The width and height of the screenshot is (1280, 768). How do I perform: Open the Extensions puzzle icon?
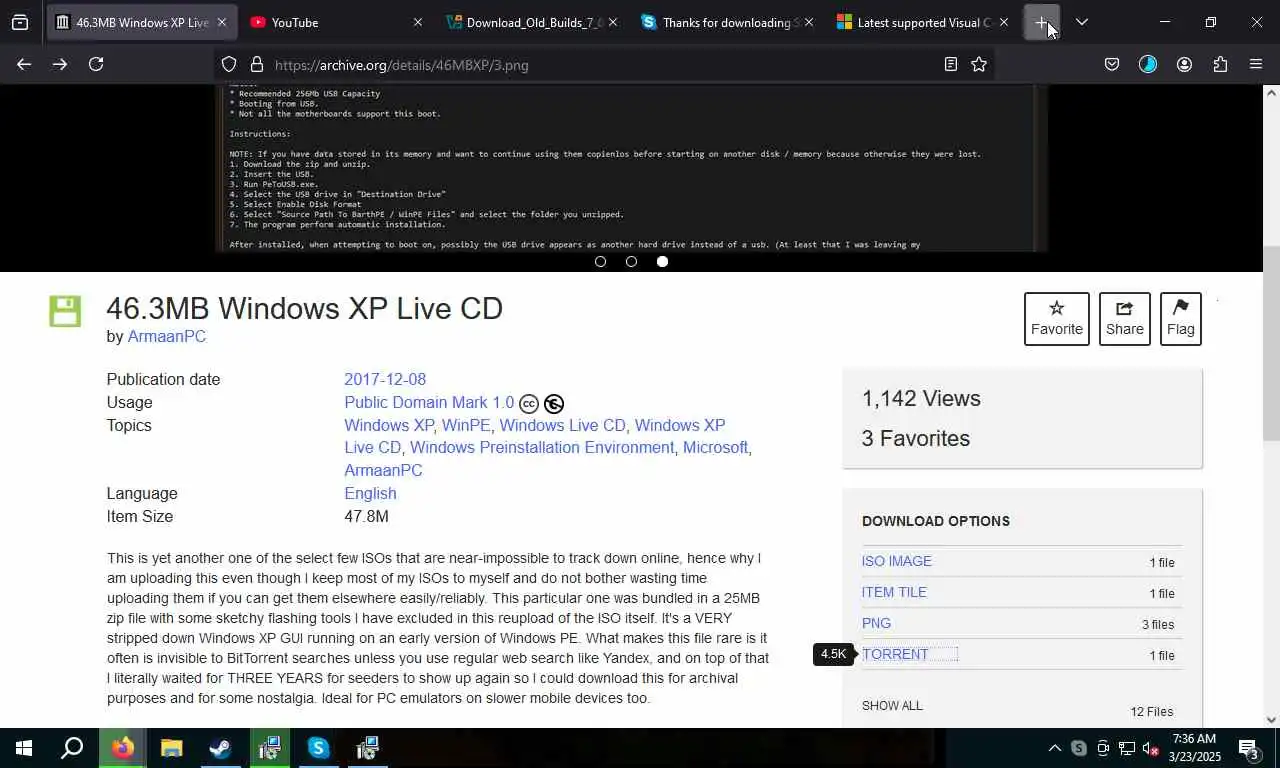[1220, 64]
